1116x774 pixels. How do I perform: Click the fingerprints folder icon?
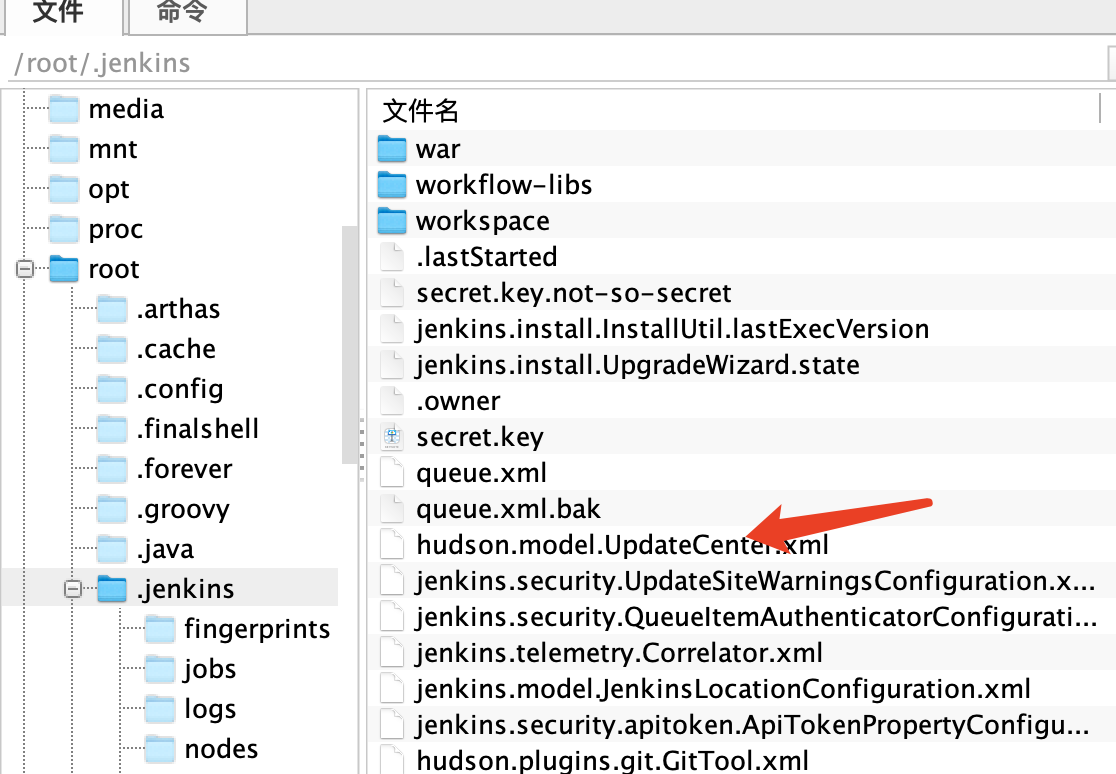click(x=159, y=628)
